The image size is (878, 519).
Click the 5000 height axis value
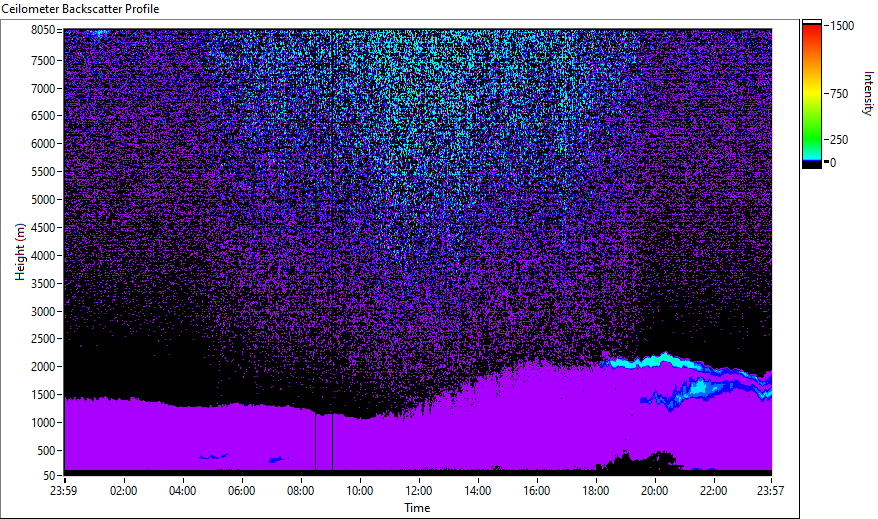tap(43, 200)
